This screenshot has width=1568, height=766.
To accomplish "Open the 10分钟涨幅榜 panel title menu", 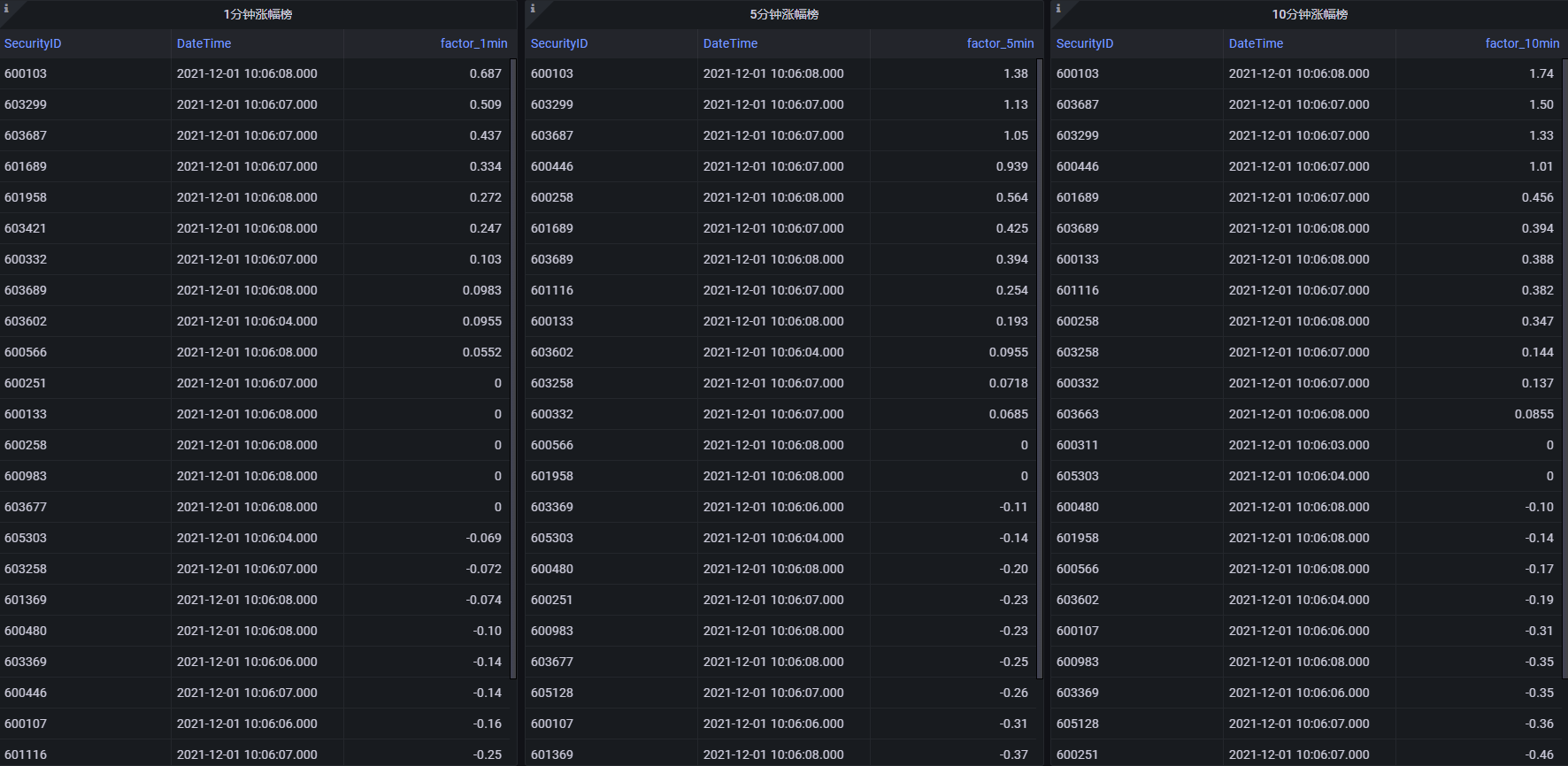I will pos(1310,14).
